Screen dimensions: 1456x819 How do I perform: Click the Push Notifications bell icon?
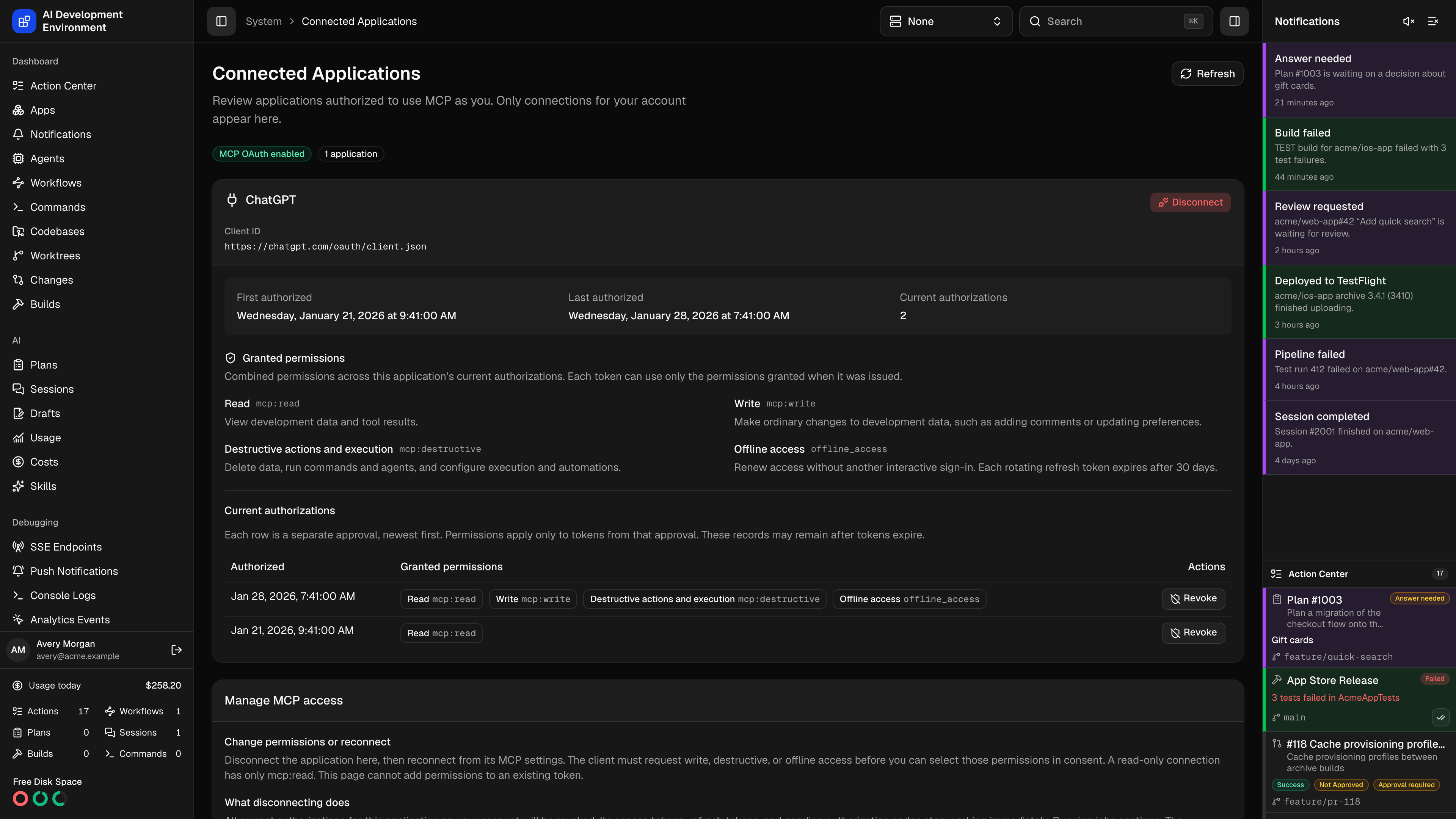[x=18, y=571]
